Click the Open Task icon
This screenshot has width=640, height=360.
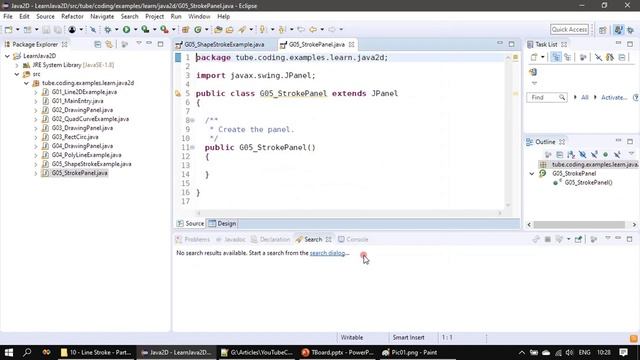coord(230,29)
